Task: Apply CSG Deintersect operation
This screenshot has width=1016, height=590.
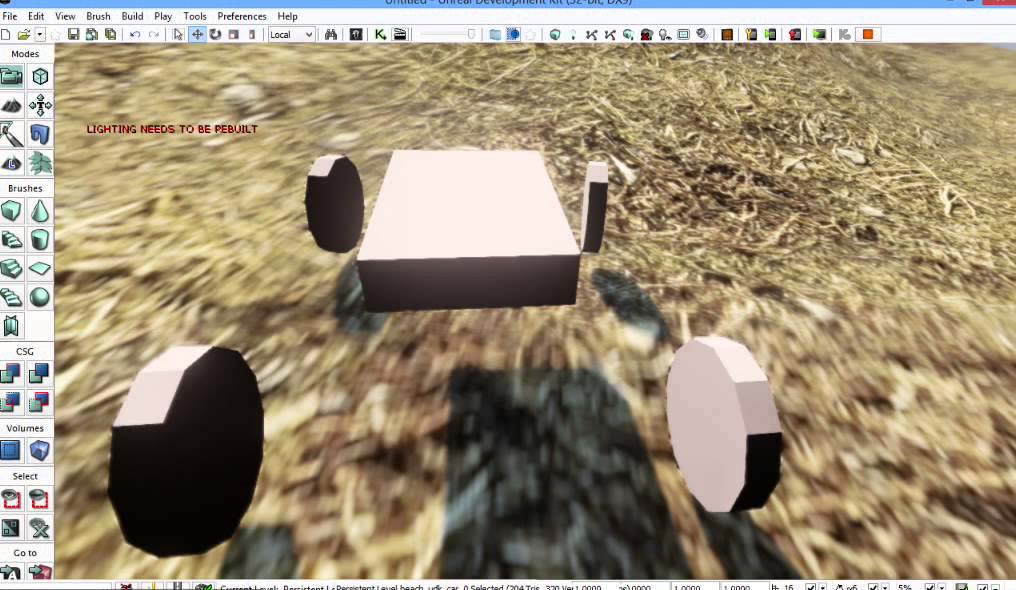Action: (x=40, y=402)
